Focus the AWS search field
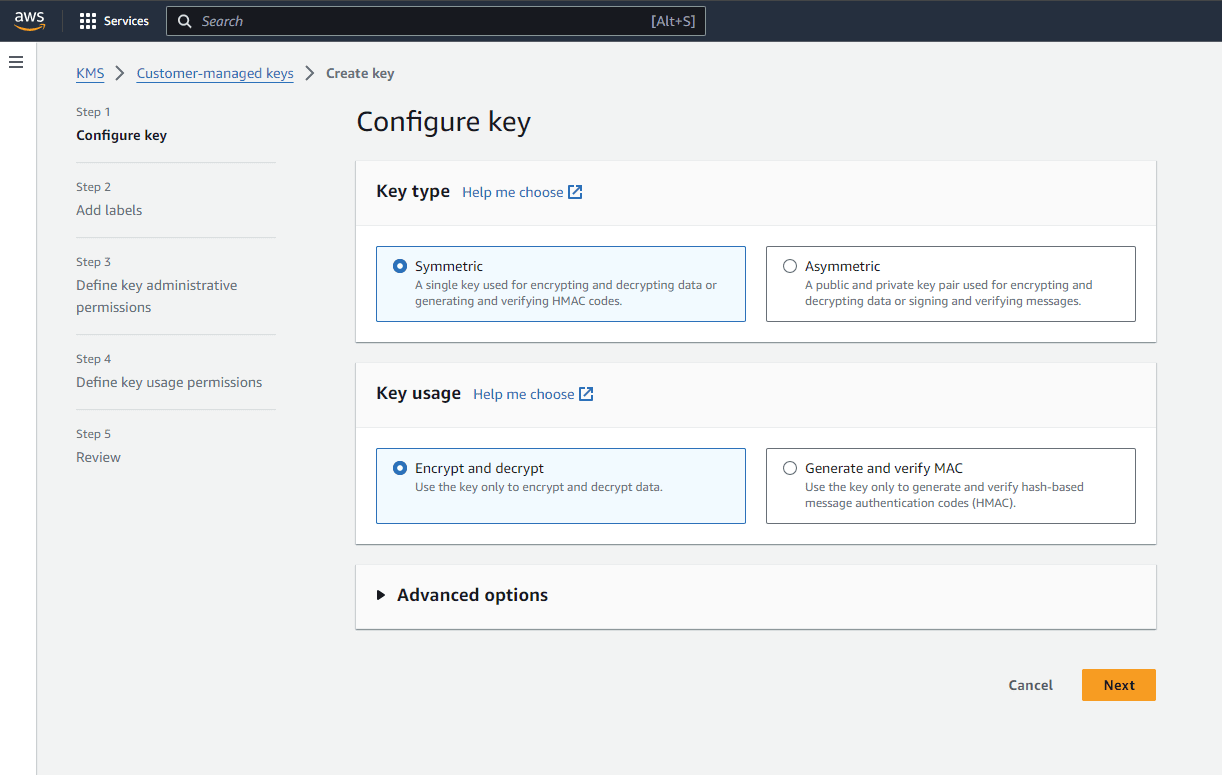Image resolution: width=1222 pixels, height=775 pixels. click(x=420, y=21)
